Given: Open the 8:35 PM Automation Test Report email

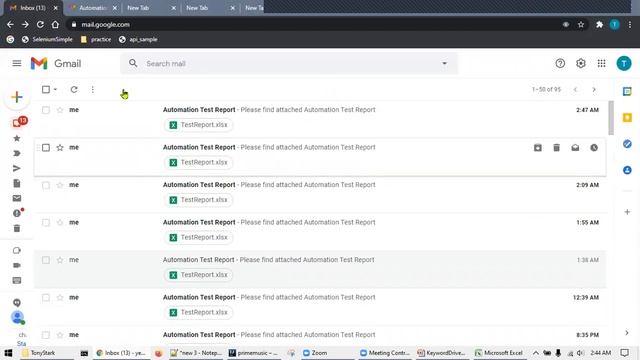Looking at the screenshot, I should pos(320,335).
